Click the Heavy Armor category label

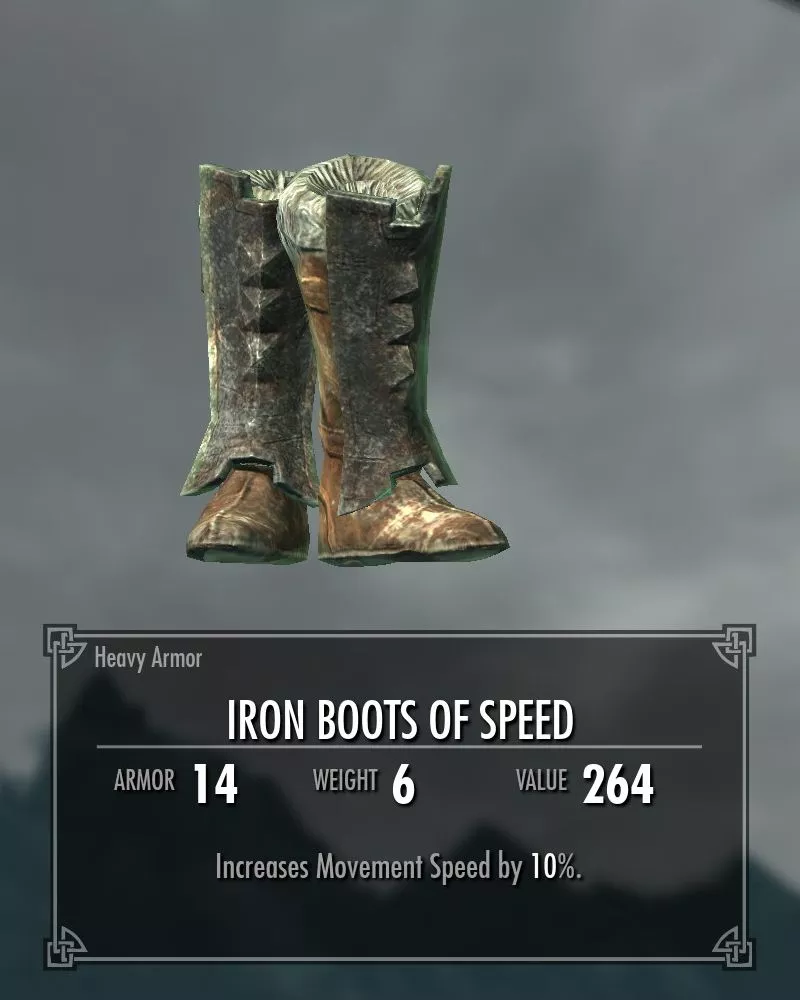(148, 658)
